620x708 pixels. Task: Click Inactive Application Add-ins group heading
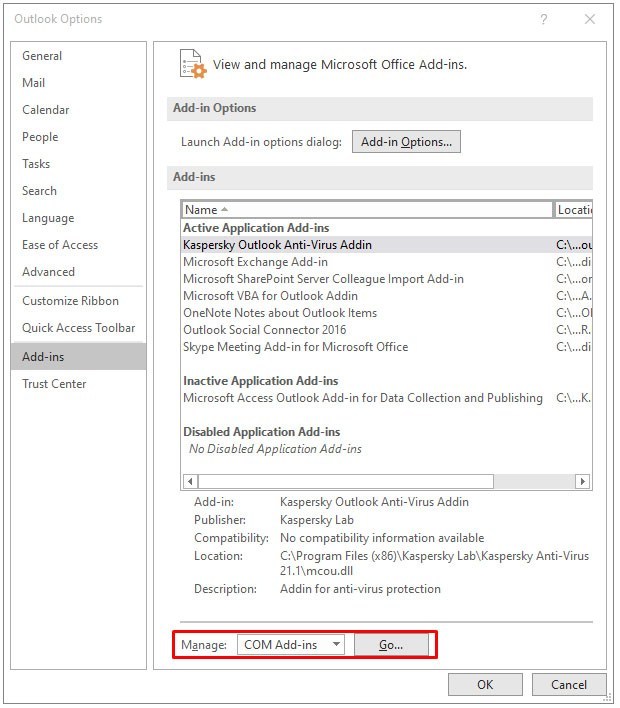261,381
